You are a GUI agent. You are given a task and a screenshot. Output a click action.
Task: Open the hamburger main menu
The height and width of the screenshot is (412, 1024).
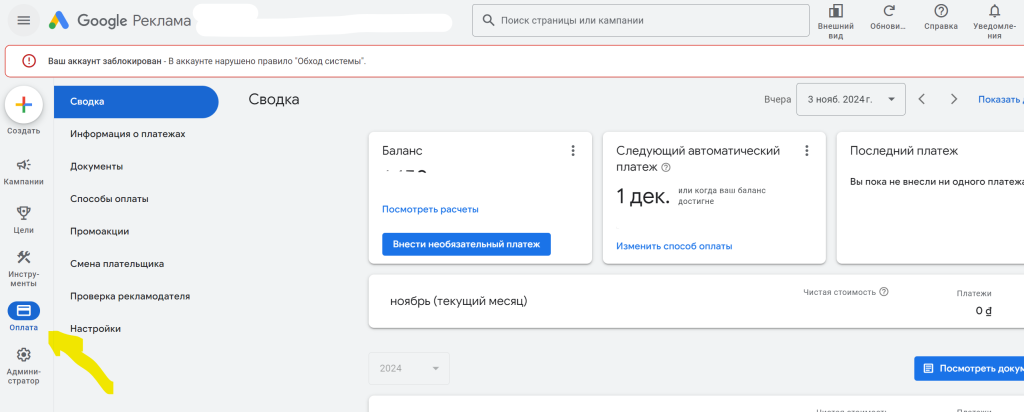(x=24, y=20)
